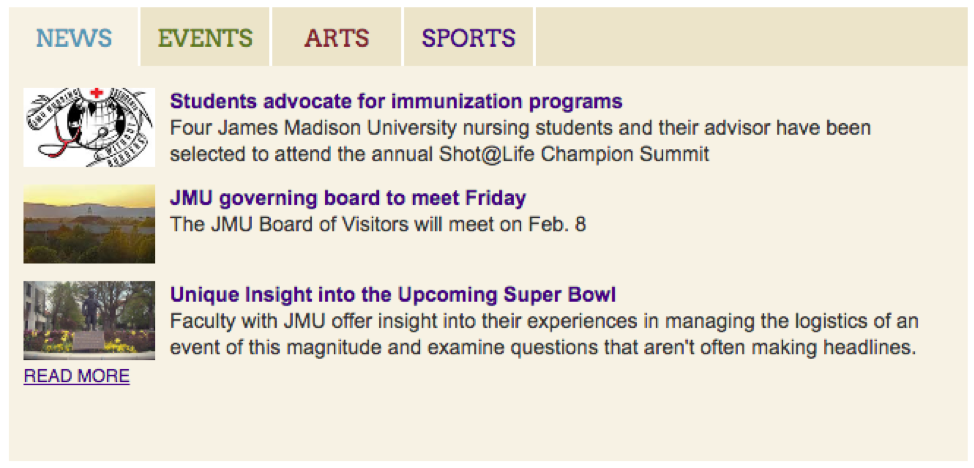Select the ARTS tab

click(x=337, y=37)
